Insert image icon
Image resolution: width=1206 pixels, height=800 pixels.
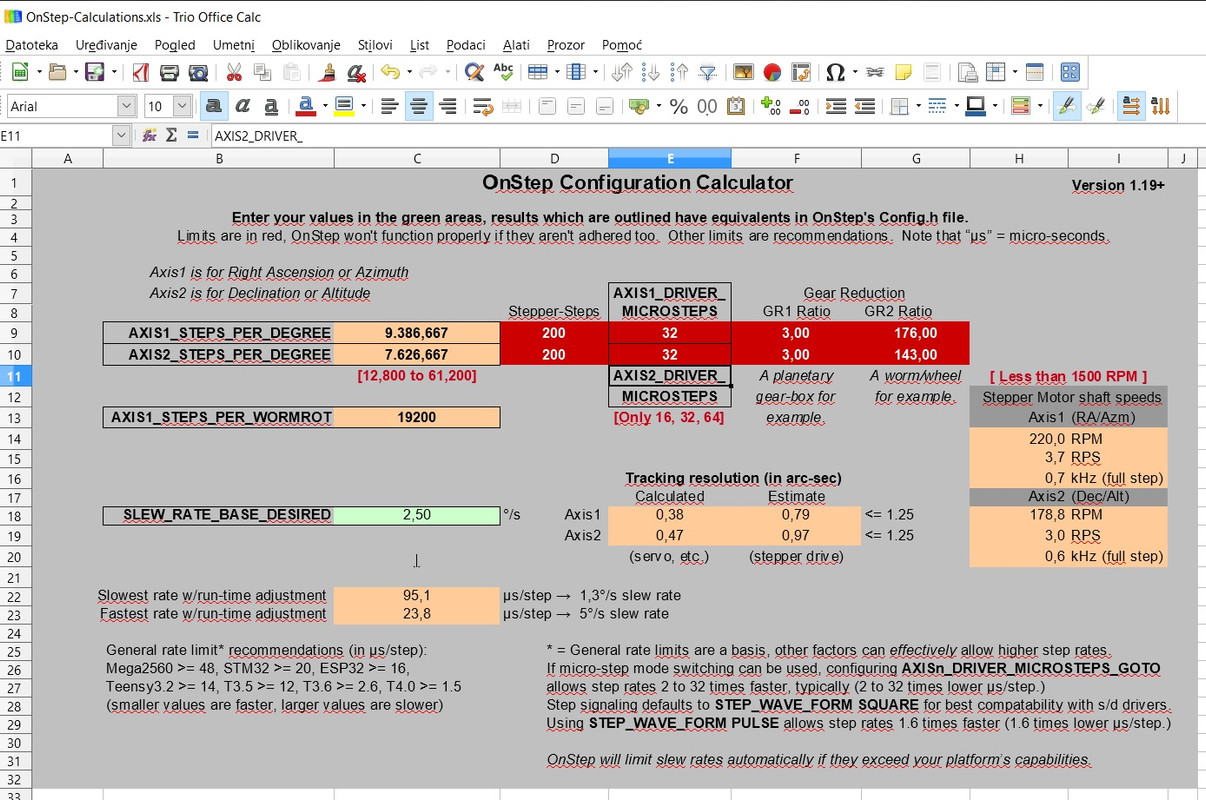point(743,72)
